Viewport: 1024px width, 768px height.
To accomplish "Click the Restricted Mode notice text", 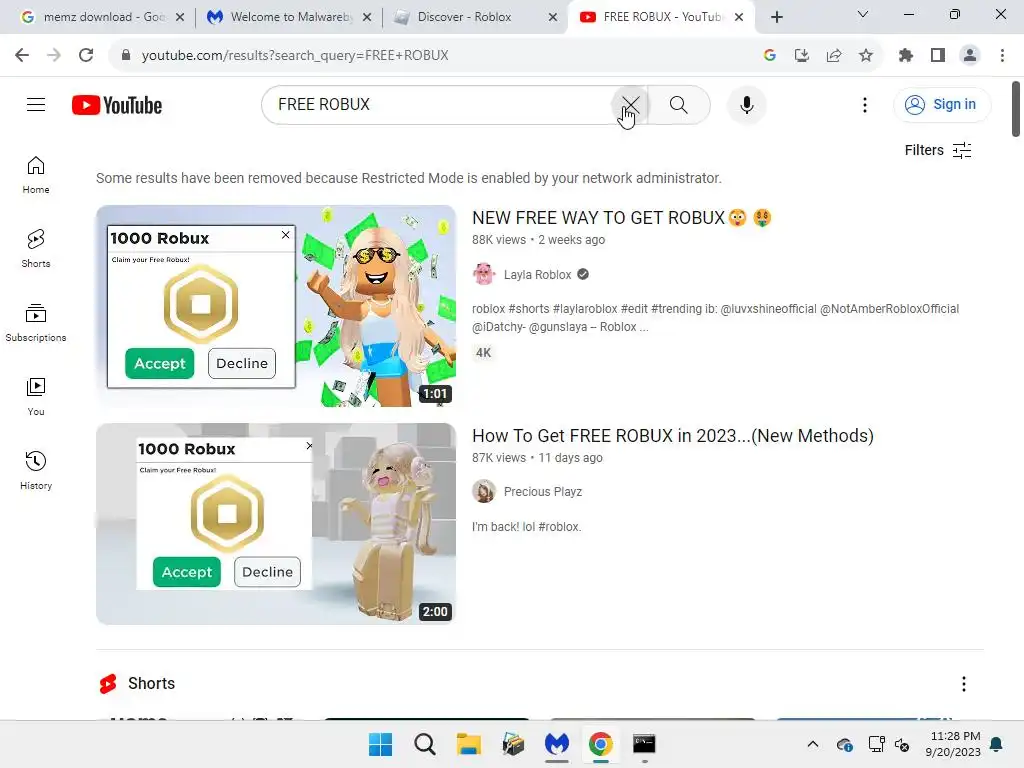I will coord(409,178).
